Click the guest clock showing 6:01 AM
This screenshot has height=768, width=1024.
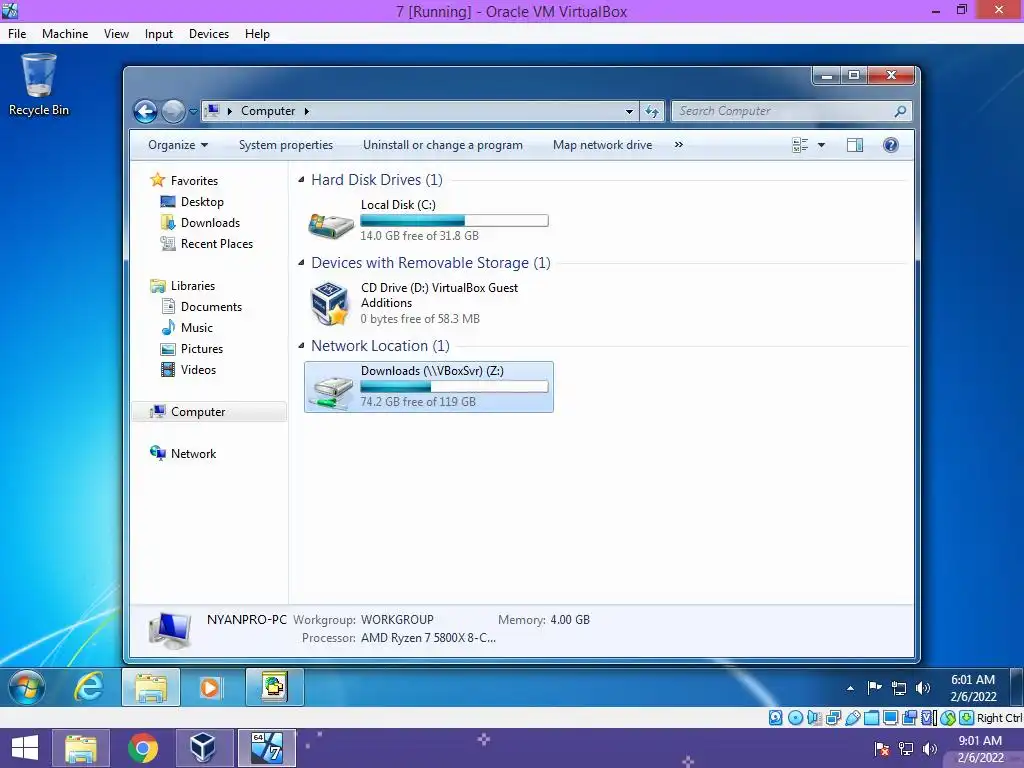[972, 688]
